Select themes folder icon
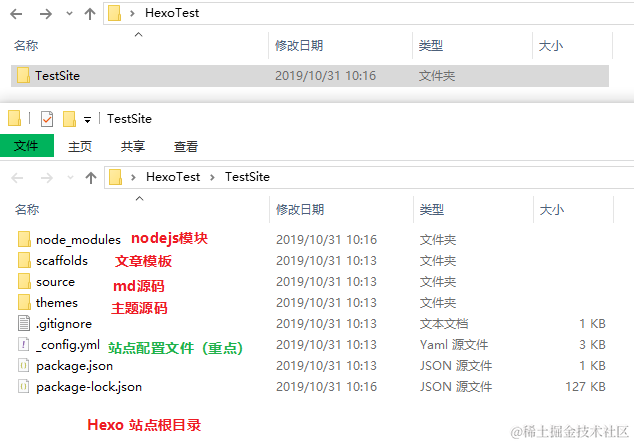Screen dimensions: 634x444 24,302
